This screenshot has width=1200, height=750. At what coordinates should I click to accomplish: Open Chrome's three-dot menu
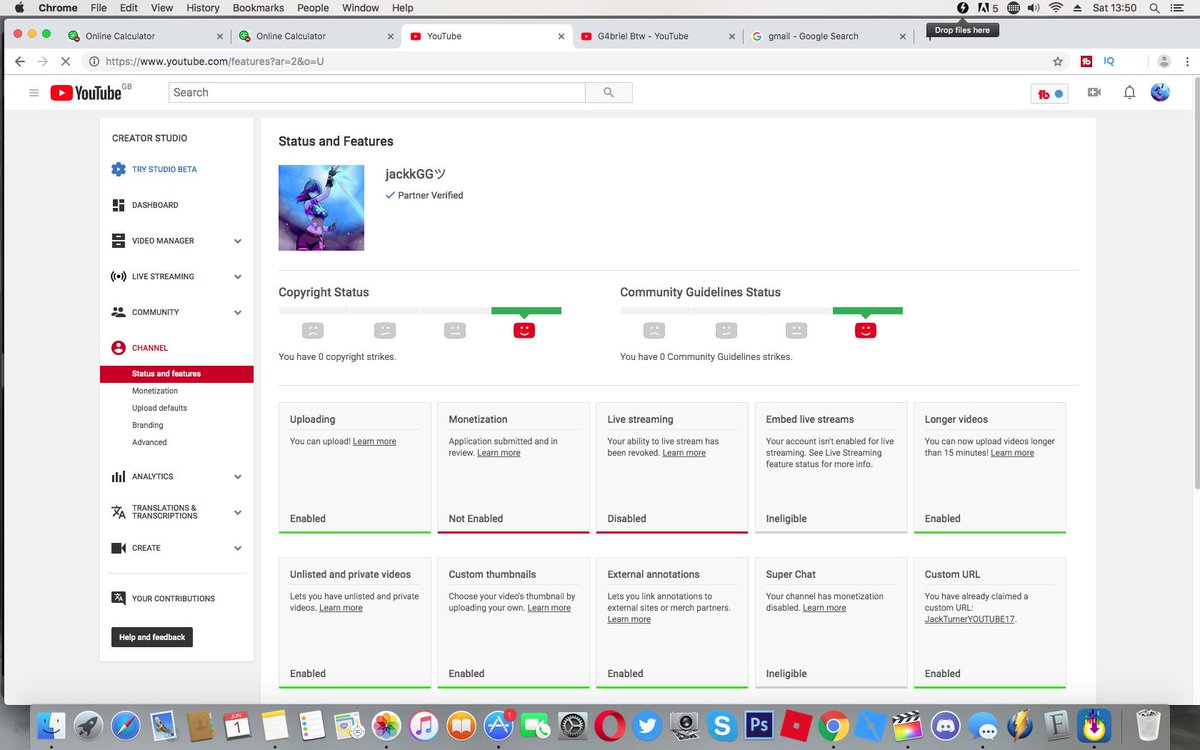point(1186,61)
